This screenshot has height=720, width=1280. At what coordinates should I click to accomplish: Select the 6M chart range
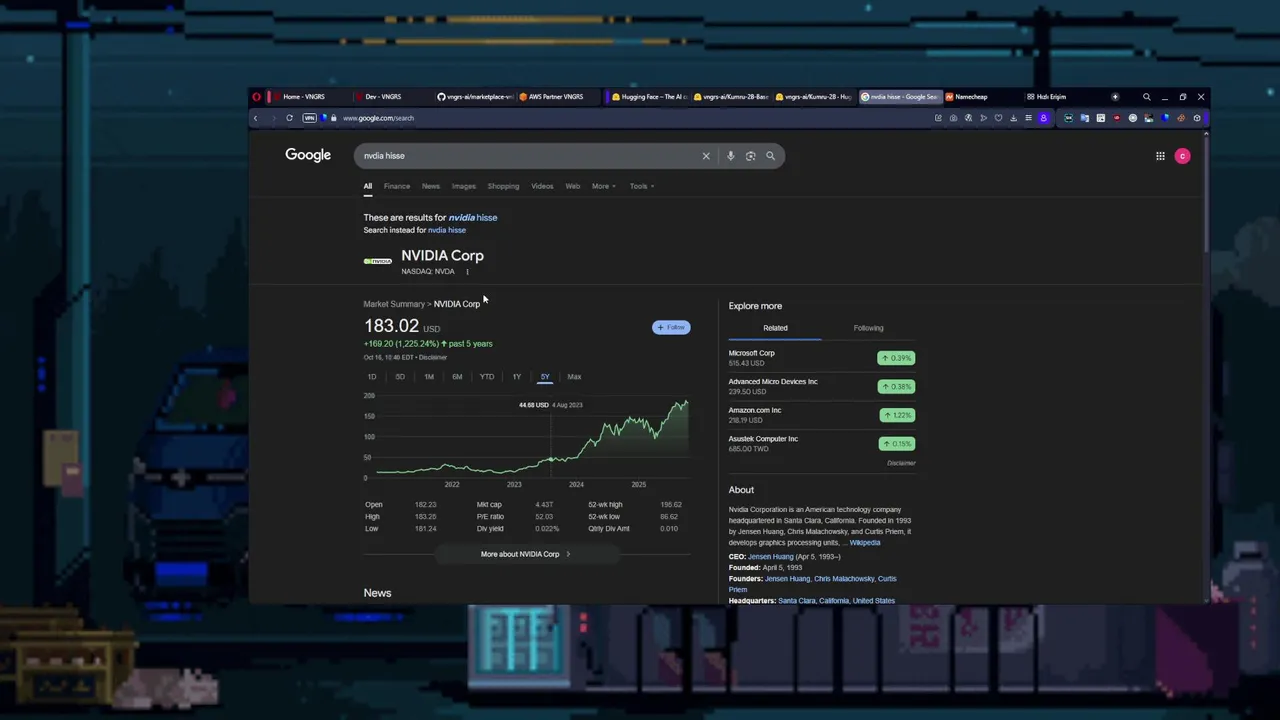tap(457, 377)
